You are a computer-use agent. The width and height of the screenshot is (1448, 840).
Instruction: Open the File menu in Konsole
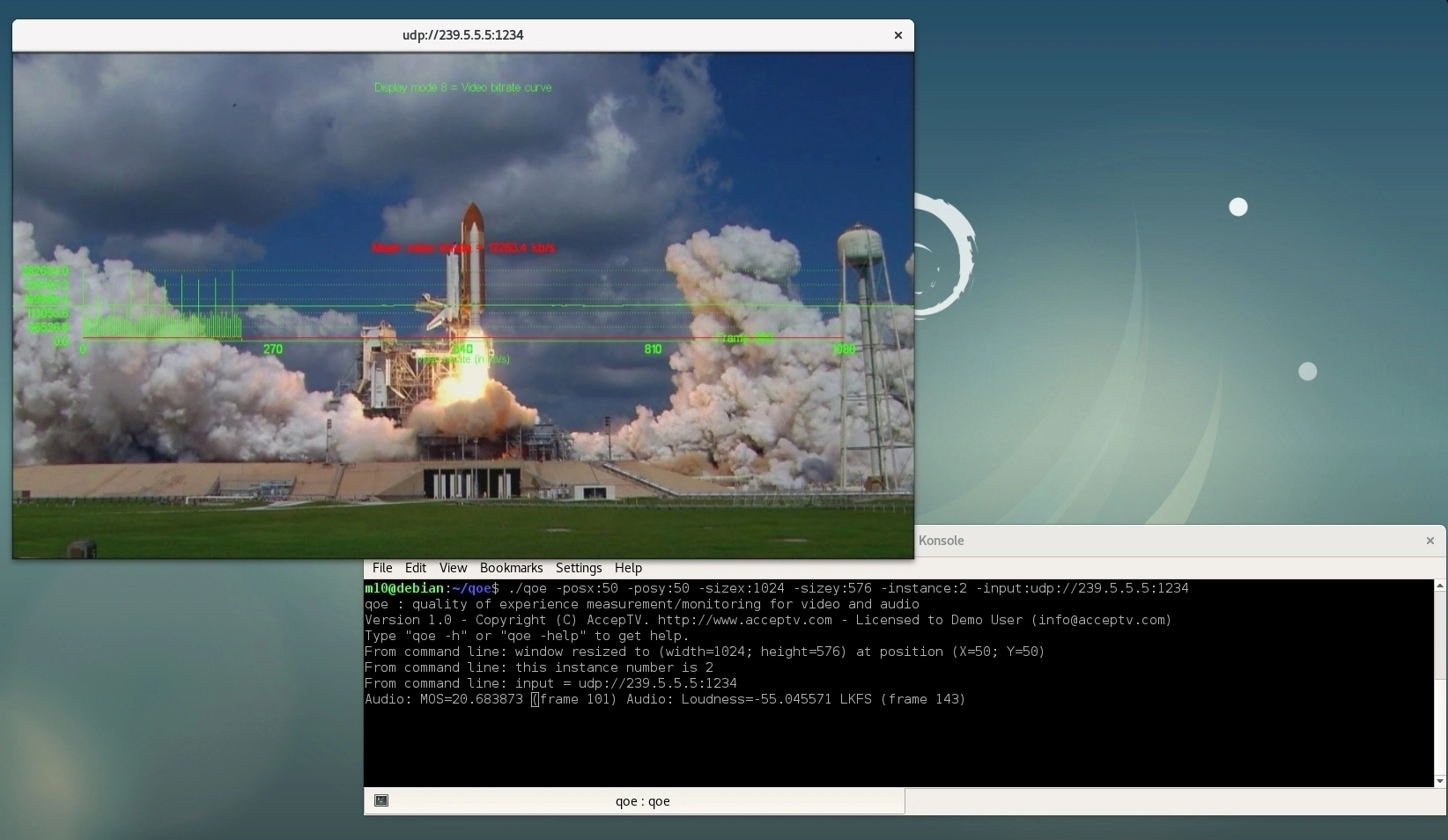[x=382, y=568]
